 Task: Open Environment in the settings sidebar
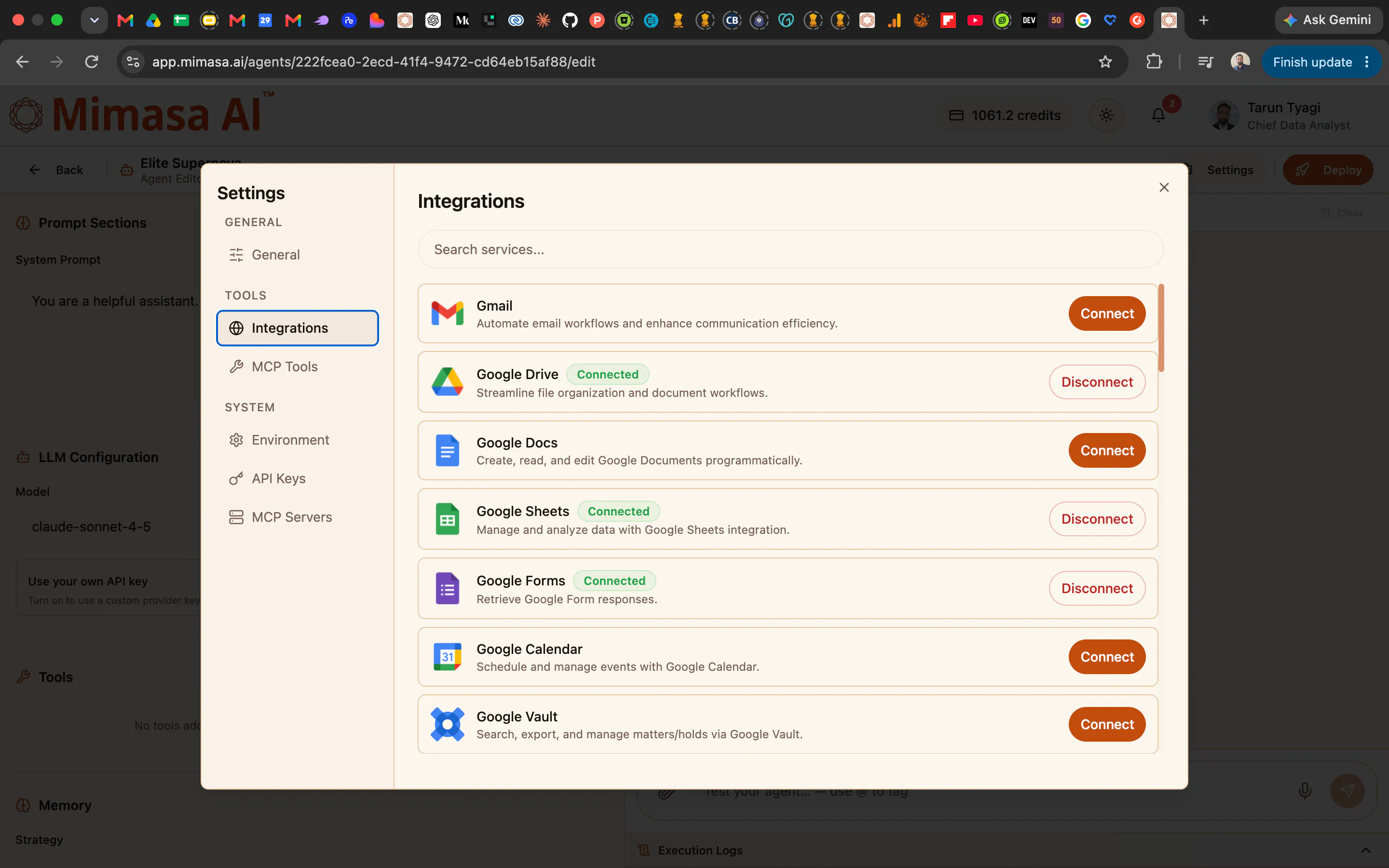pos(297,440)
